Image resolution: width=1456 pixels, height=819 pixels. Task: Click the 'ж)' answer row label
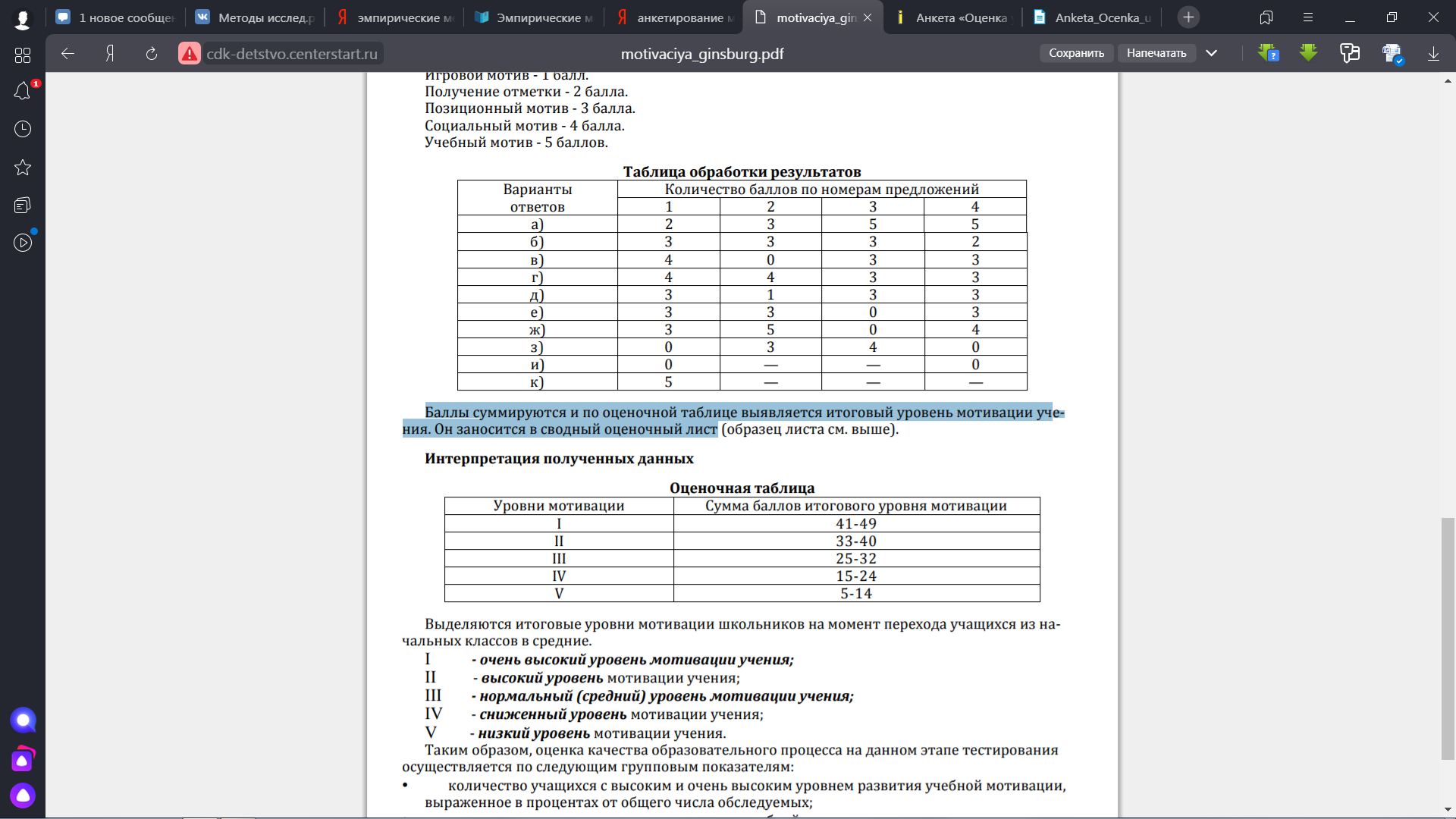(x=537, y=330)
